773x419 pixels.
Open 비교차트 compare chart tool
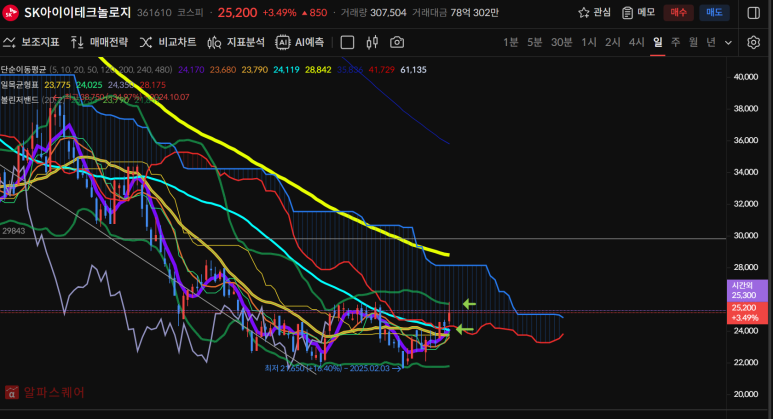coord(168,42)
